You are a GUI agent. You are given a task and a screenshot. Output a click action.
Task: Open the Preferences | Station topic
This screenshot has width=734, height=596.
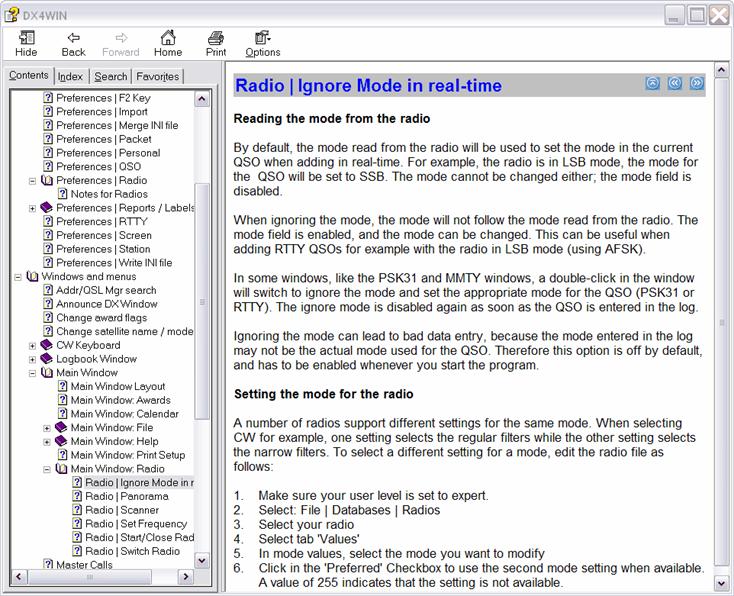pos(103,249)
